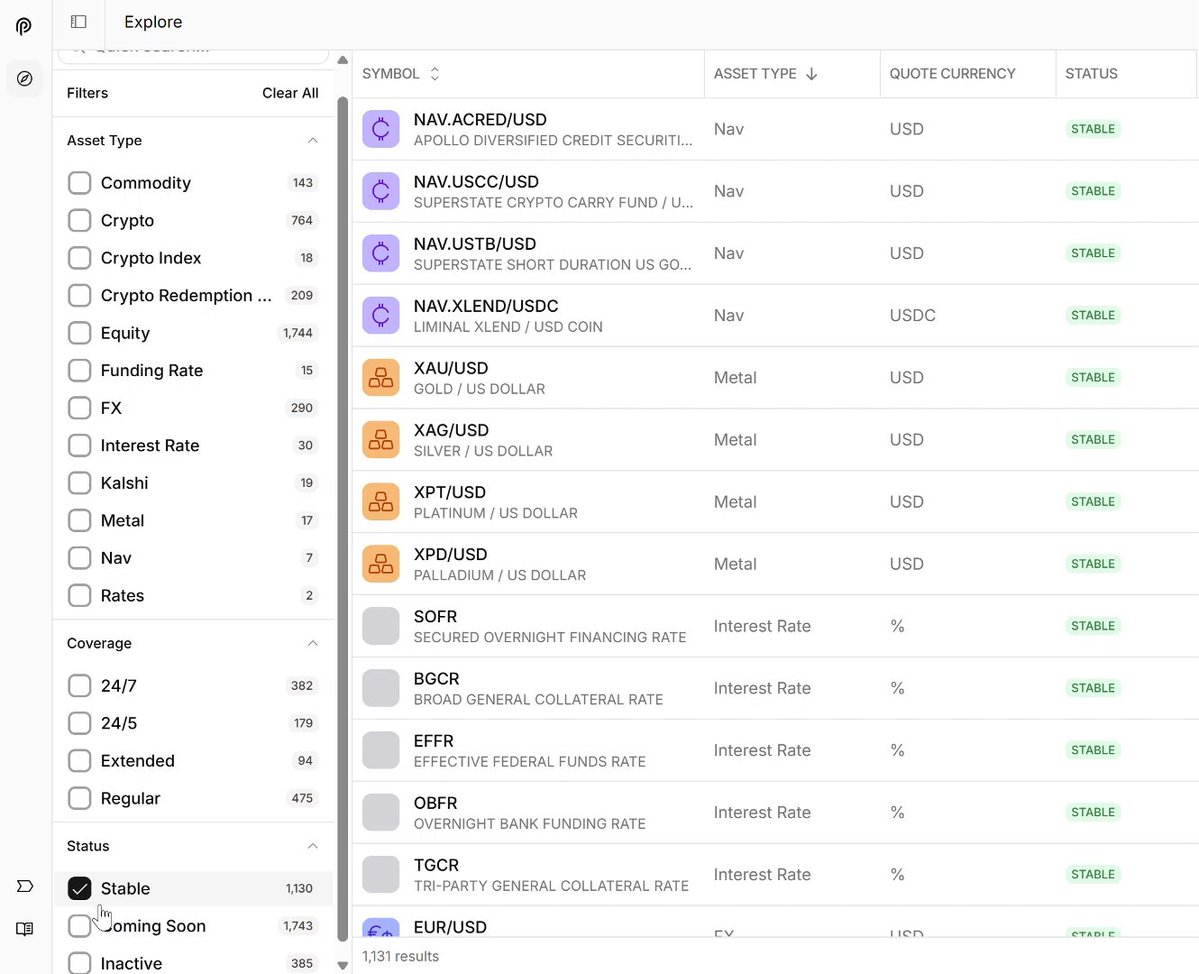Open the EUR/USD row
Screen dimensions: 1199x974
775,923
